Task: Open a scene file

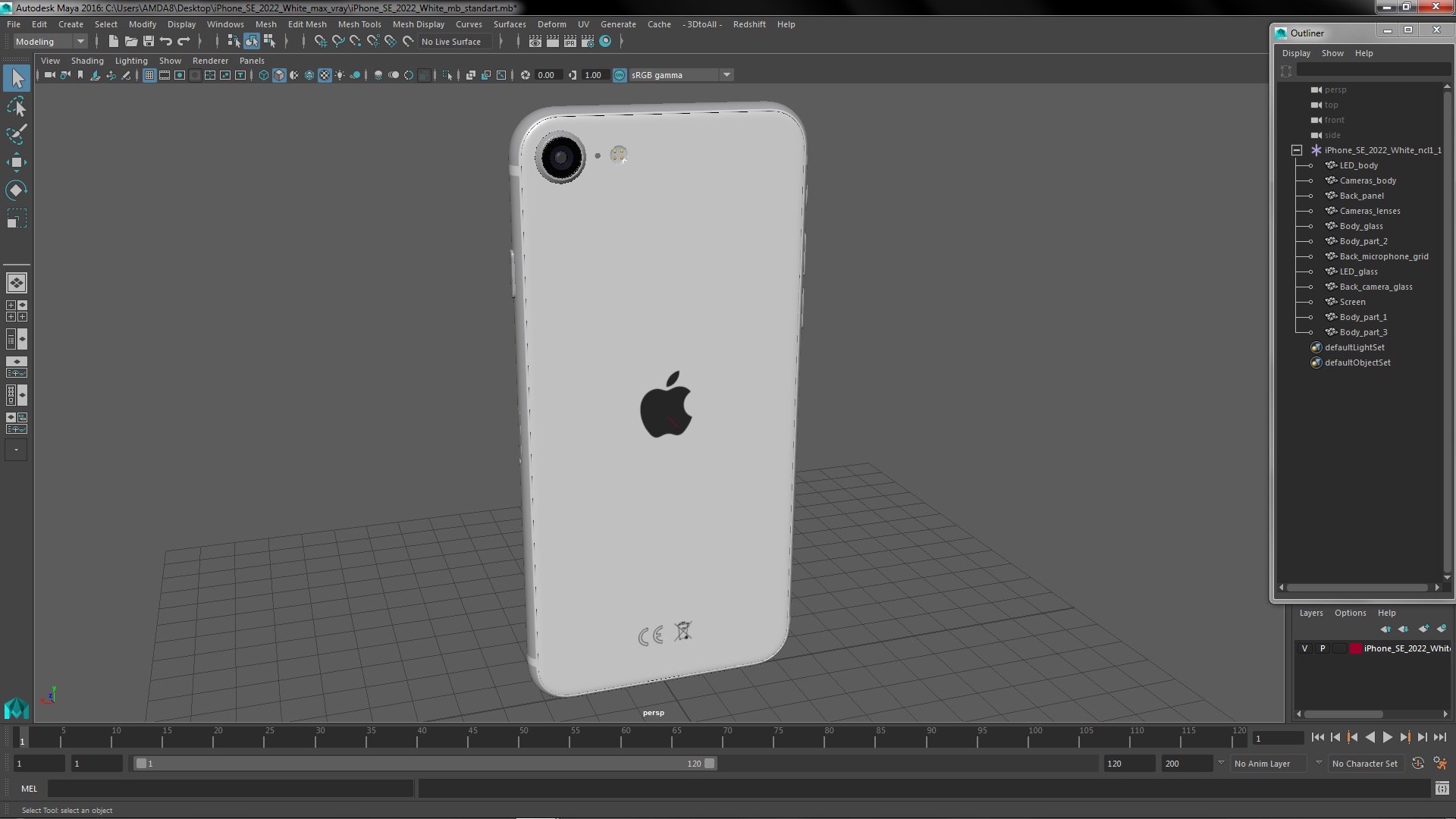Action: pos(131,42)
